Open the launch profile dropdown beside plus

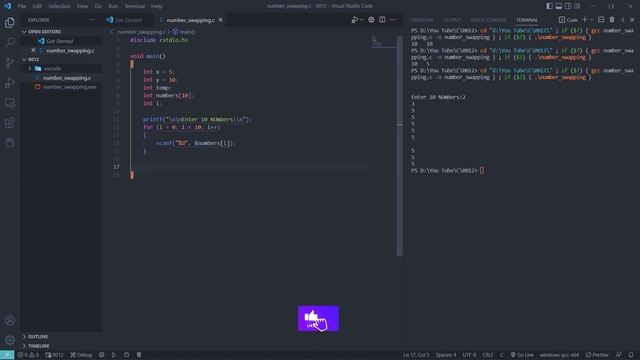click(x=591, y=20)
